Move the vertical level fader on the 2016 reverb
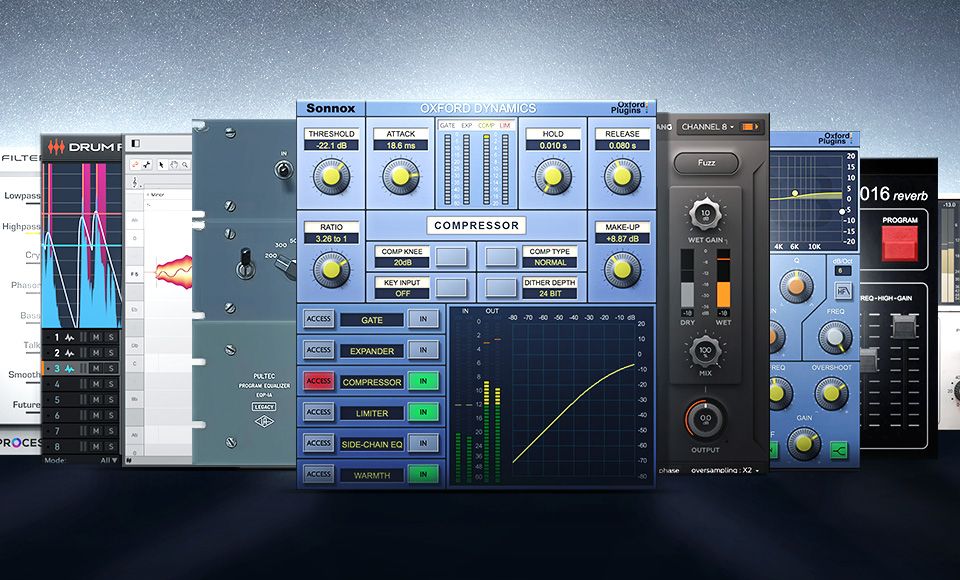 [905, 326]
